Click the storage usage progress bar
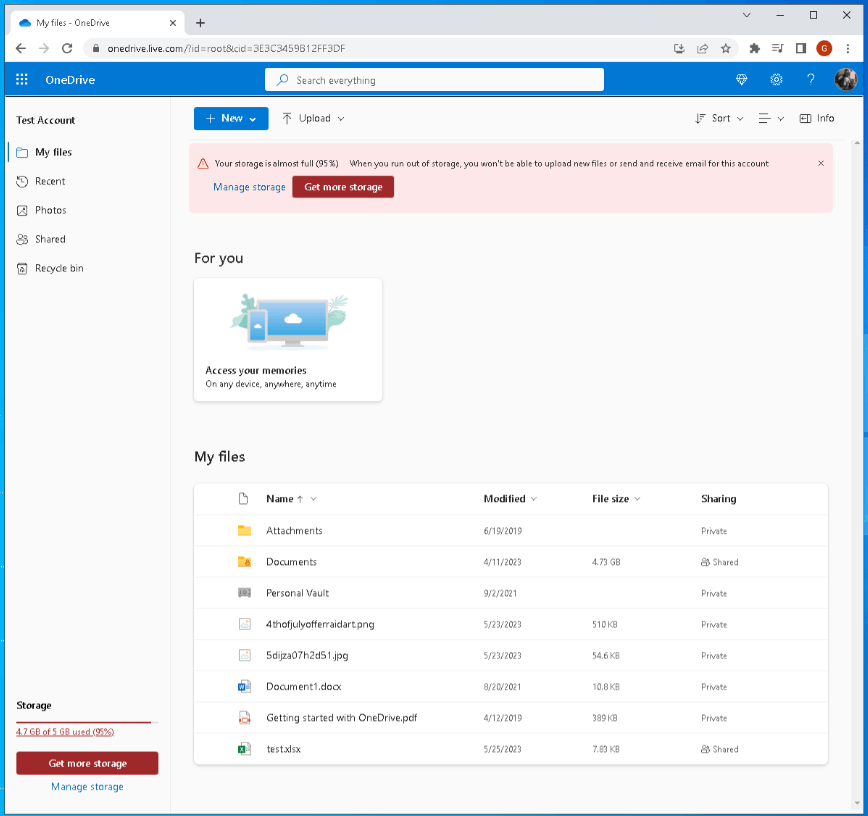 87,722
